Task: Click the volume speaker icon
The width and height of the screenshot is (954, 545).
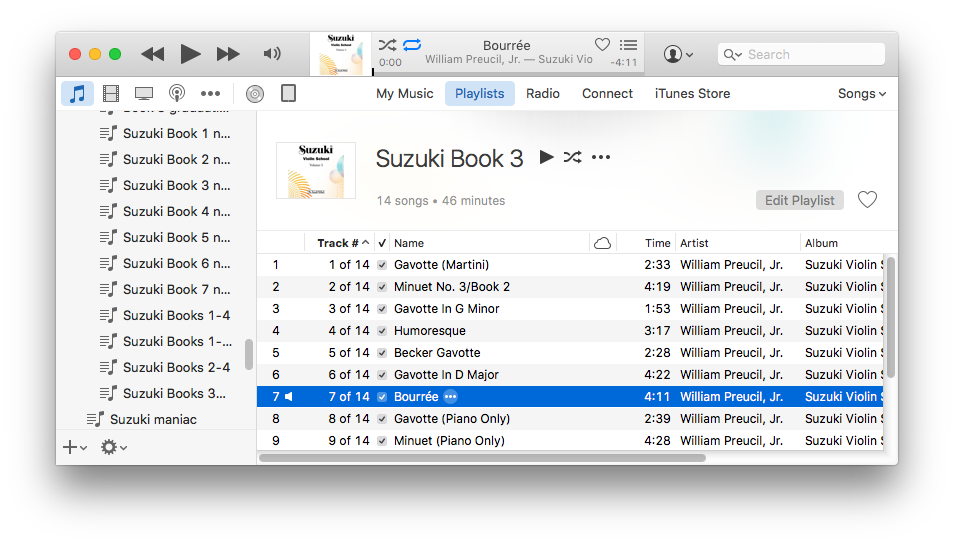Action: (x=272, y=54)
